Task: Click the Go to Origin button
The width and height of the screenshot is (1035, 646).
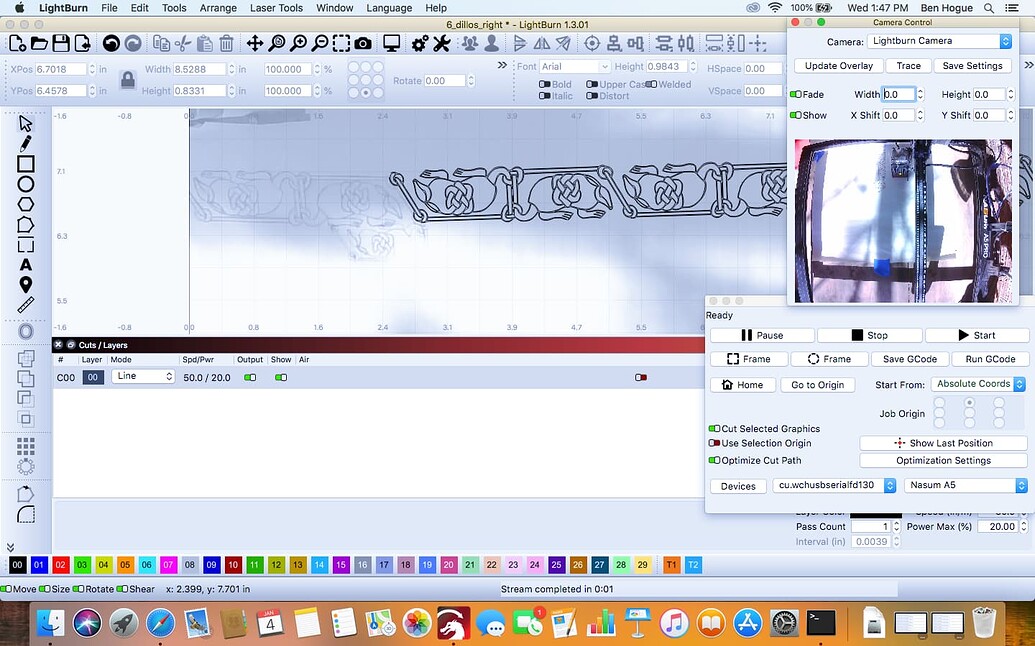Action: point(818,385)
